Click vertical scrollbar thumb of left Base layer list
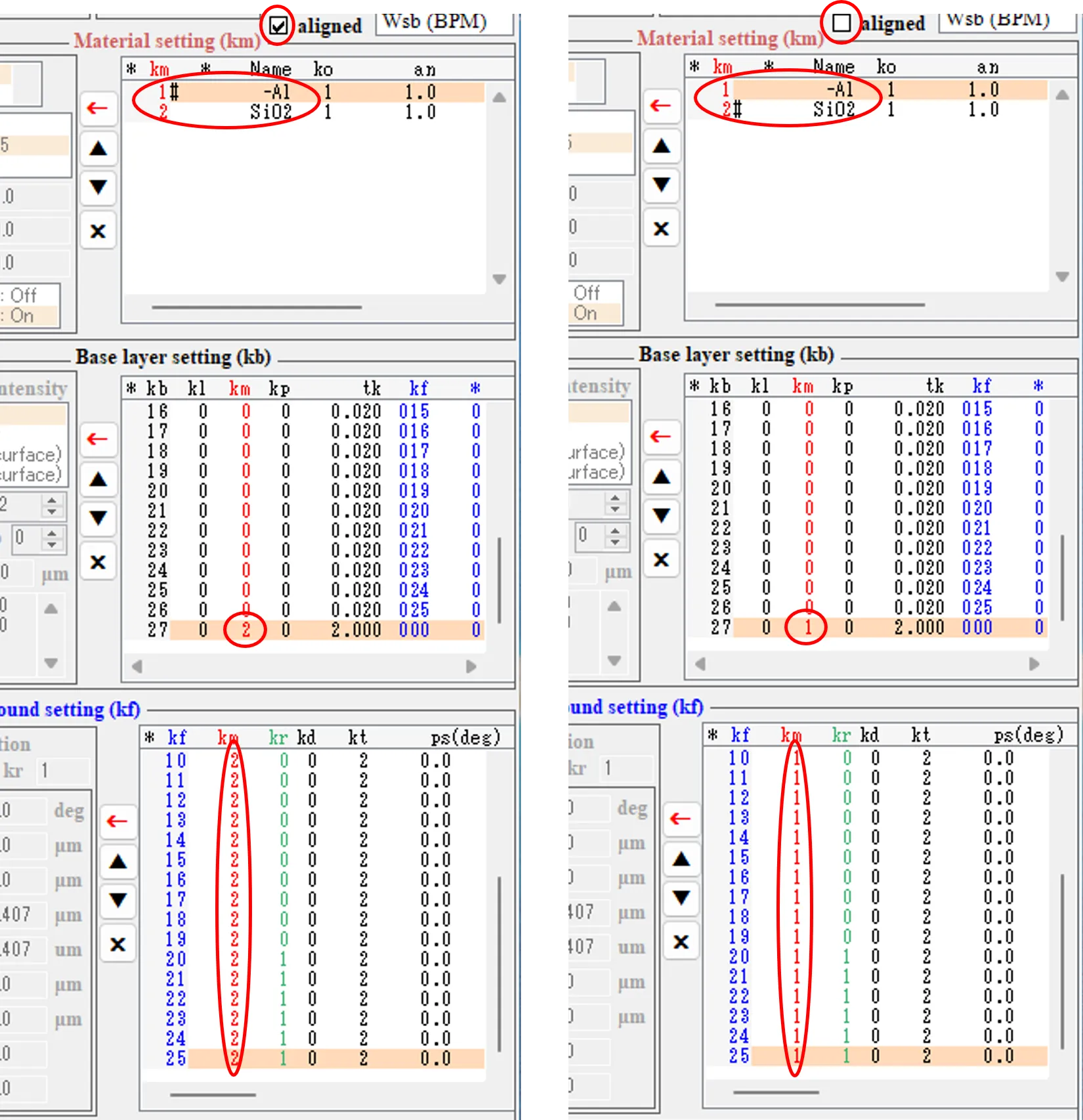 (499, 580)
